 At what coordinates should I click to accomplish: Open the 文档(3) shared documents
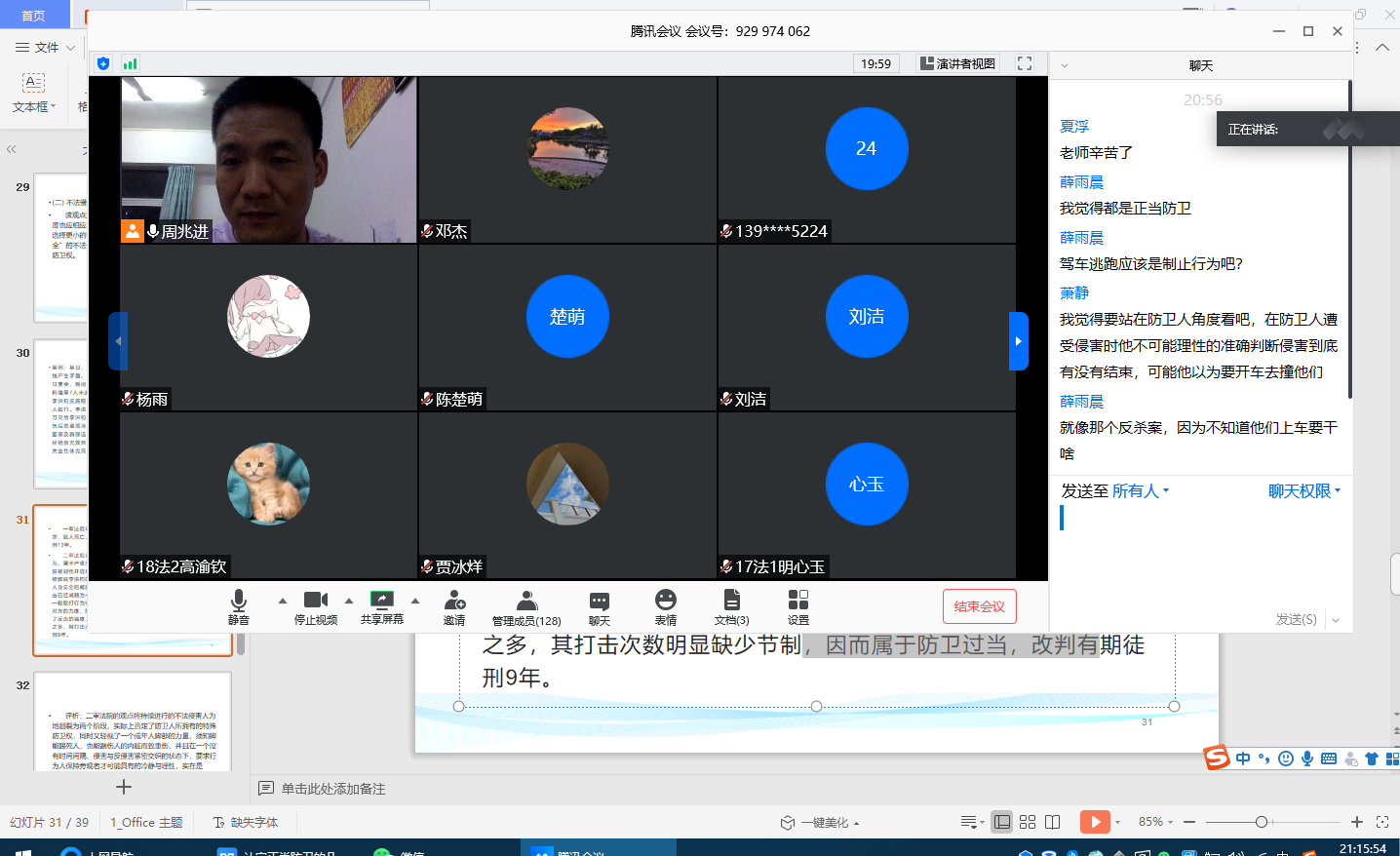point(732,606)
